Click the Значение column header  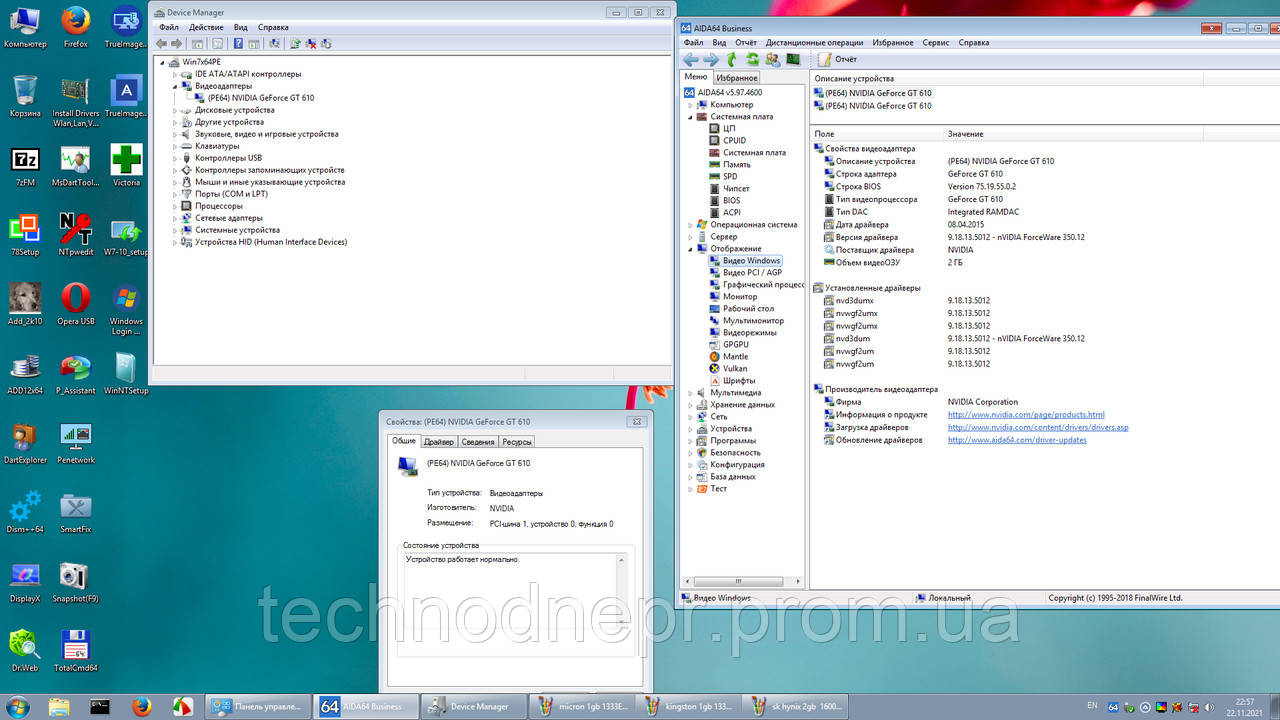tap(966, 134)
